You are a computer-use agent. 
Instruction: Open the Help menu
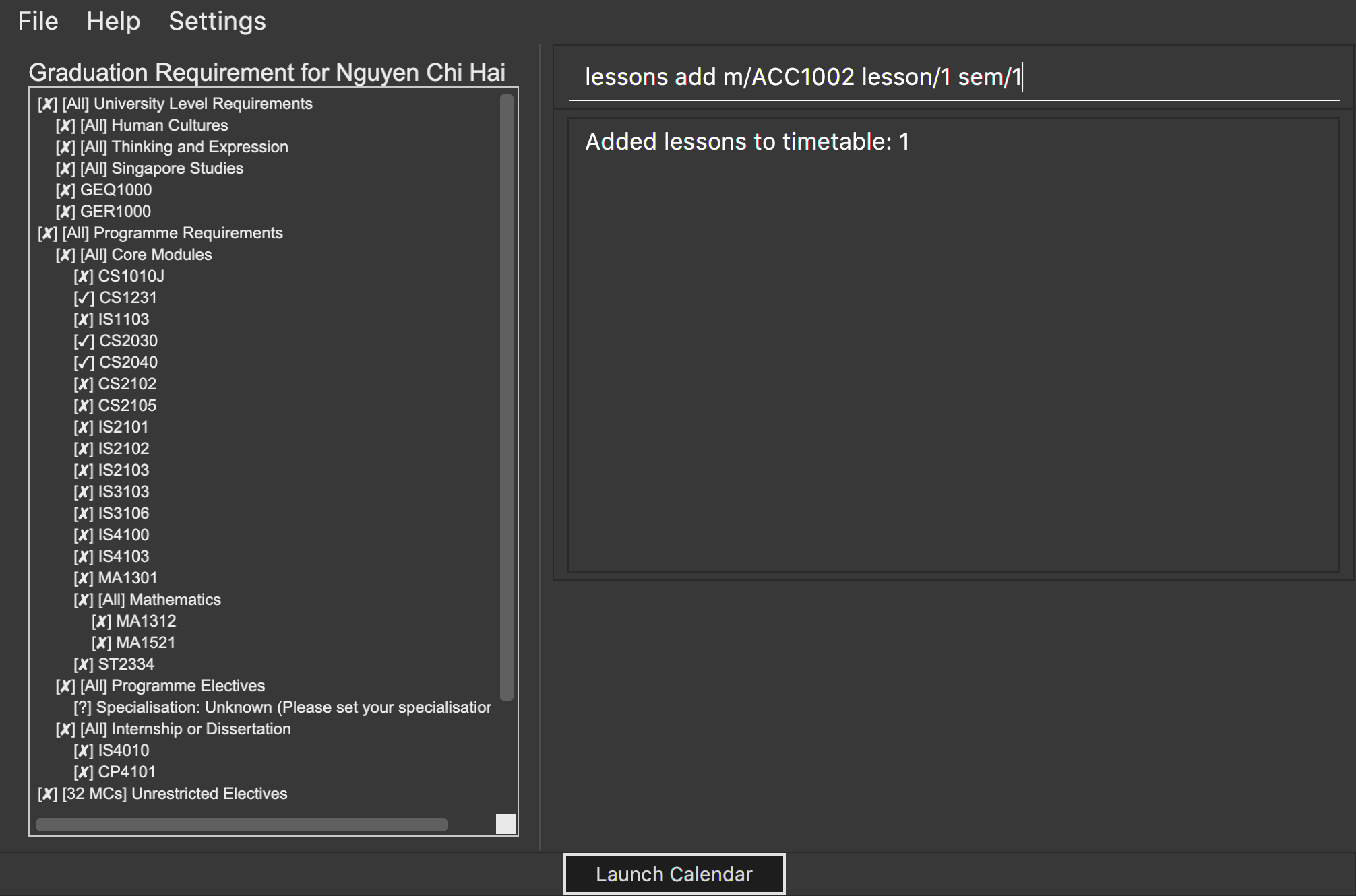[113, 22]
